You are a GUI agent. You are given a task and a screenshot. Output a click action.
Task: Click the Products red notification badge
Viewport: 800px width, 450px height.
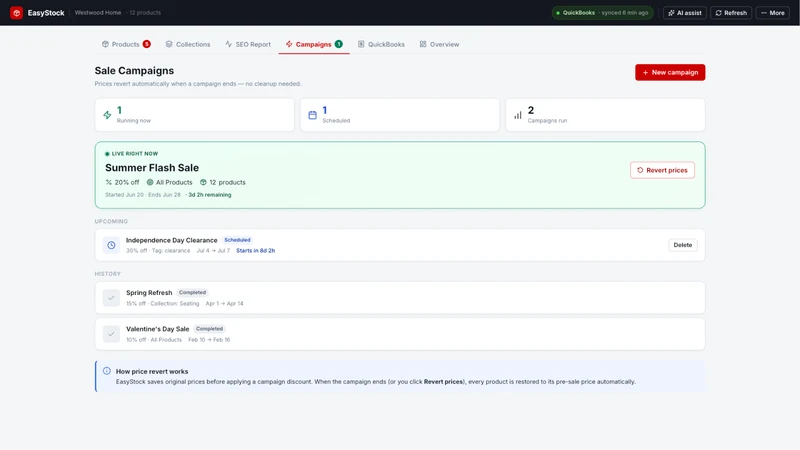[x=146, y=44]
